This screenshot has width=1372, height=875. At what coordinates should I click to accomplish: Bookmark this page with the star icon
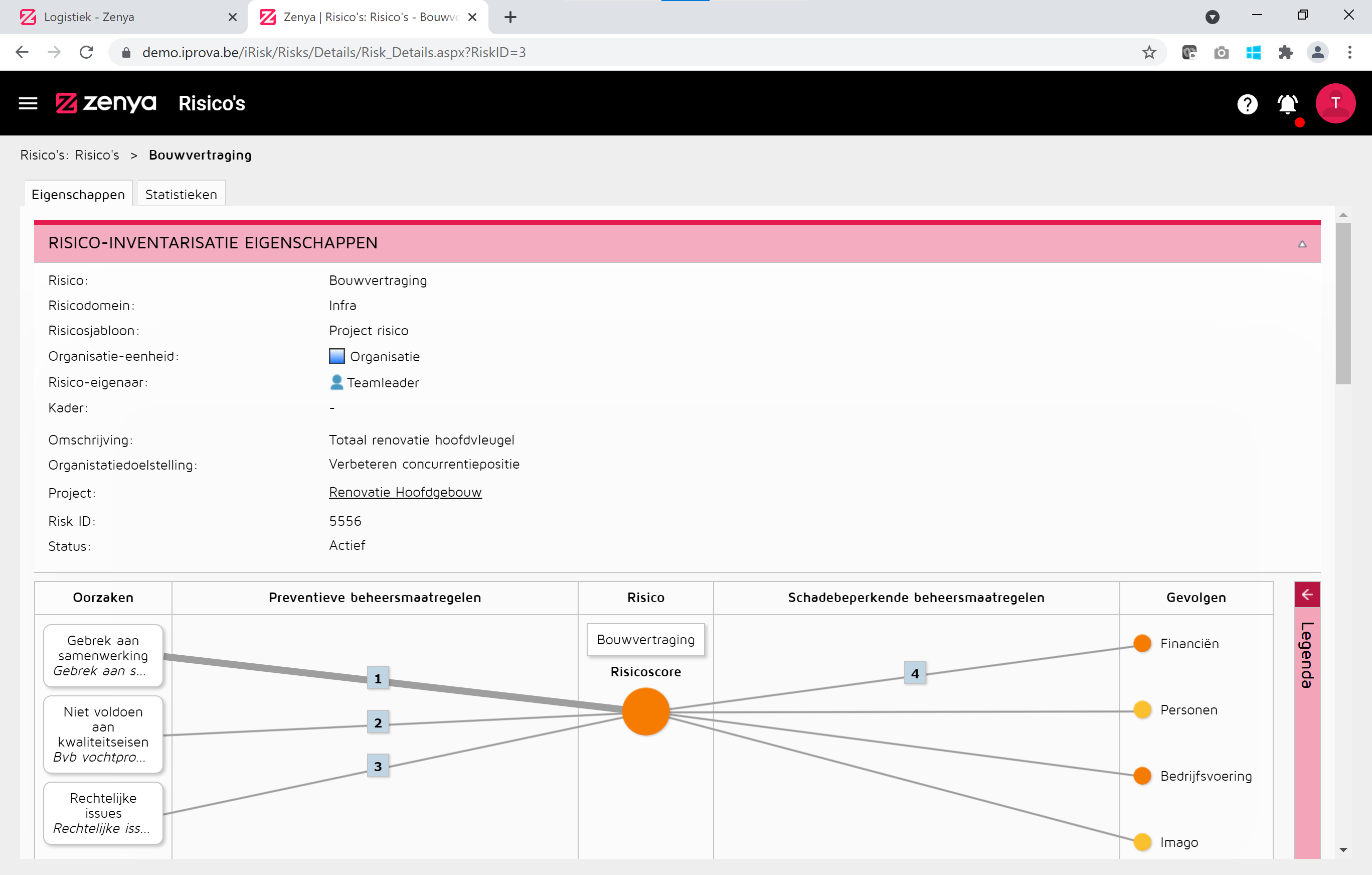point(1149,53)
